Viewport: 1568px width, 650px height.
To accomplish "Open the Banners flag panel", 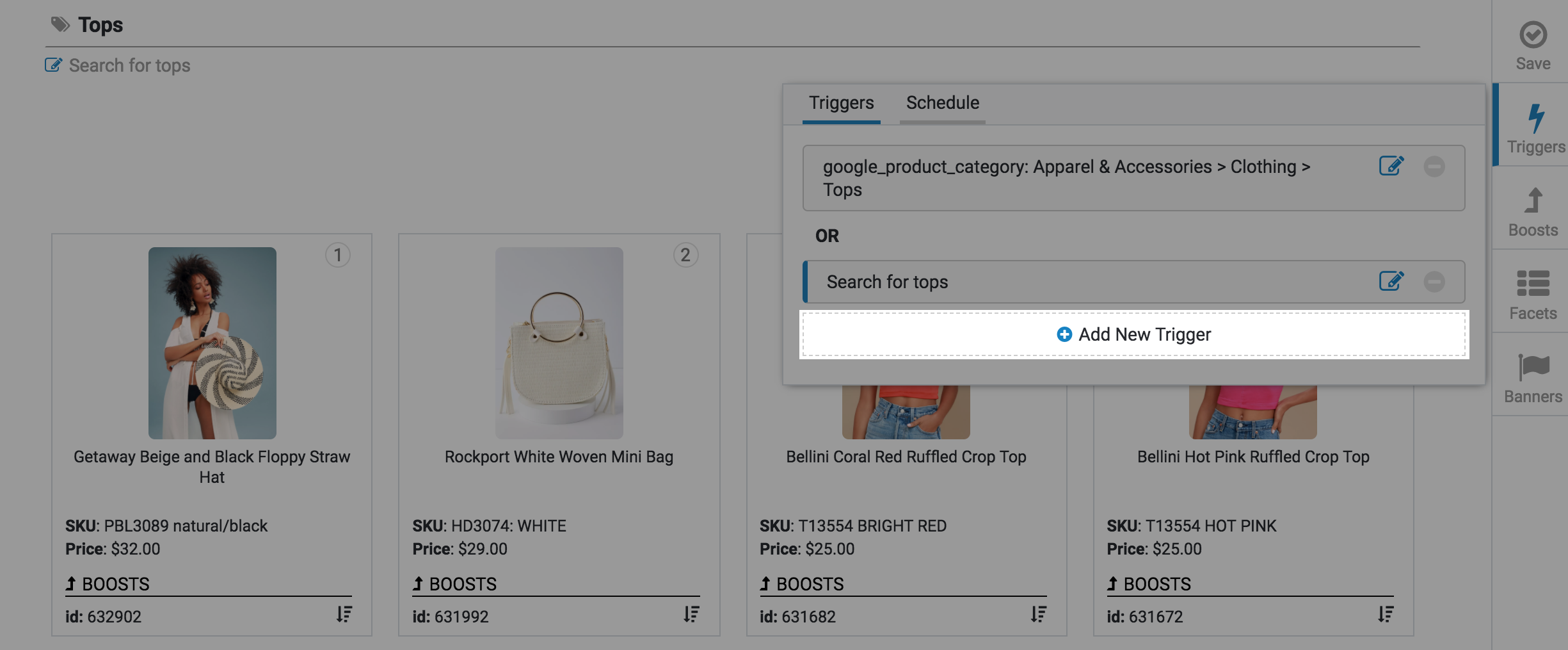I will [x=1533, y=368].
